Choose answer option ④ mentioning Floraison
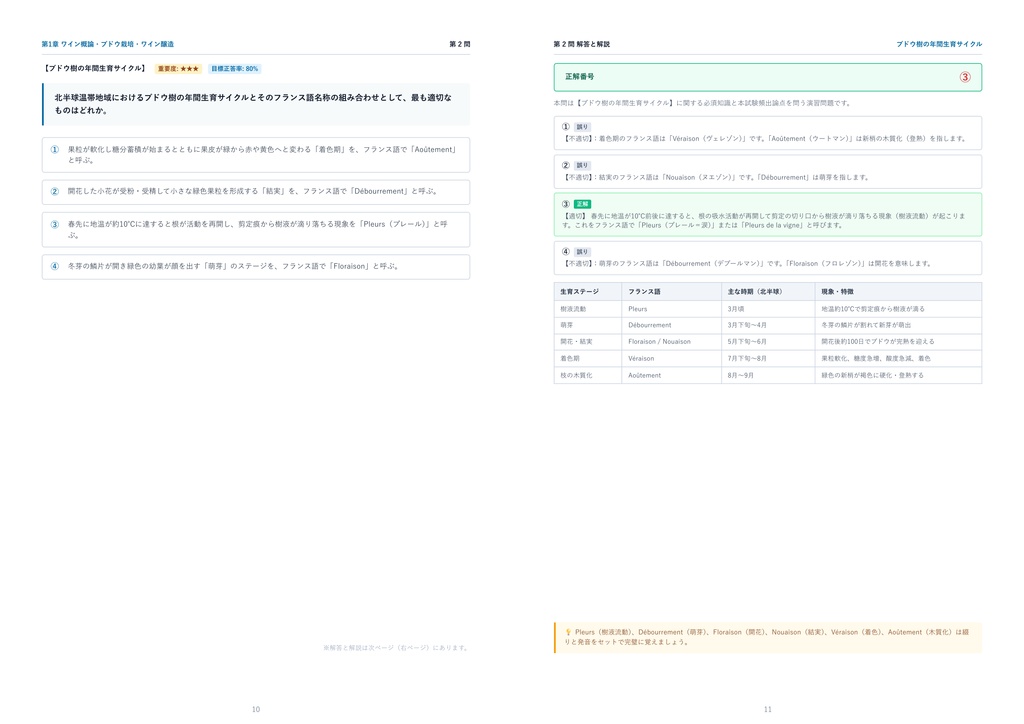Screen dimensions: 1024x724 pyautogui.click(x=256, y=266)
